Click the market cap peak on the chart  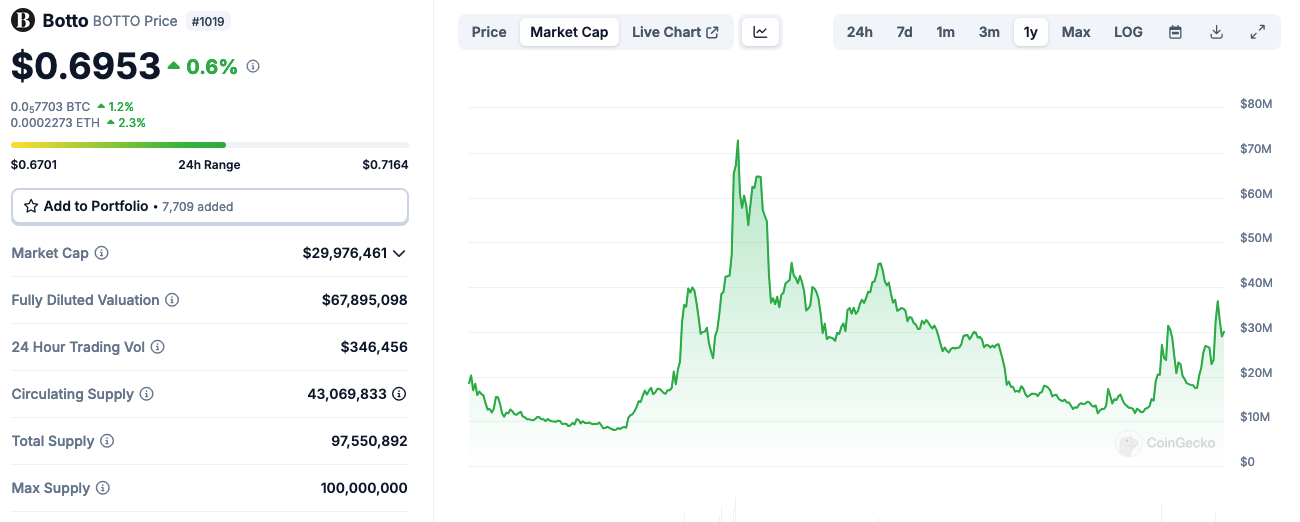tap(738, 141)
